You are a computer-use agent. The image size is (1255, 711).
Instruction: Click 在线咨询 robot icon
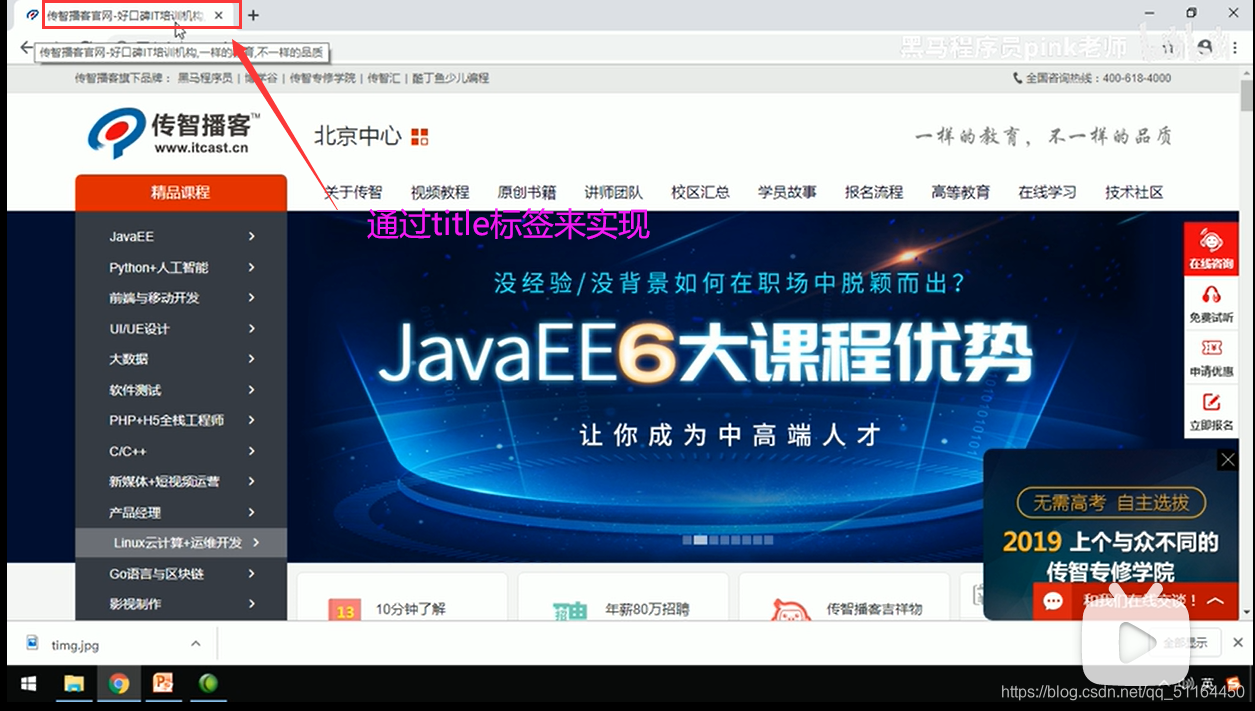pos(1211,241)
